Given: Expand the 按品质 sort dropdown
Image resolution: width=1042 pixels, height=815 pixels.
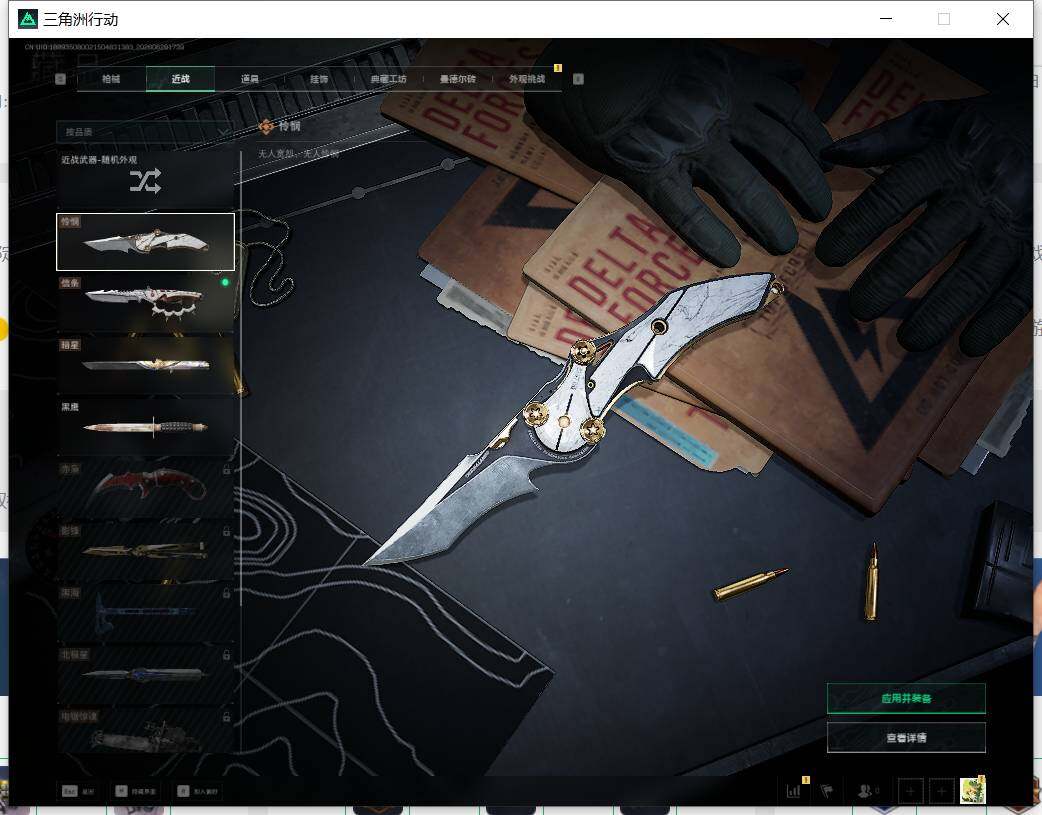Looking at the screenshot, I should tap(145, 132).
